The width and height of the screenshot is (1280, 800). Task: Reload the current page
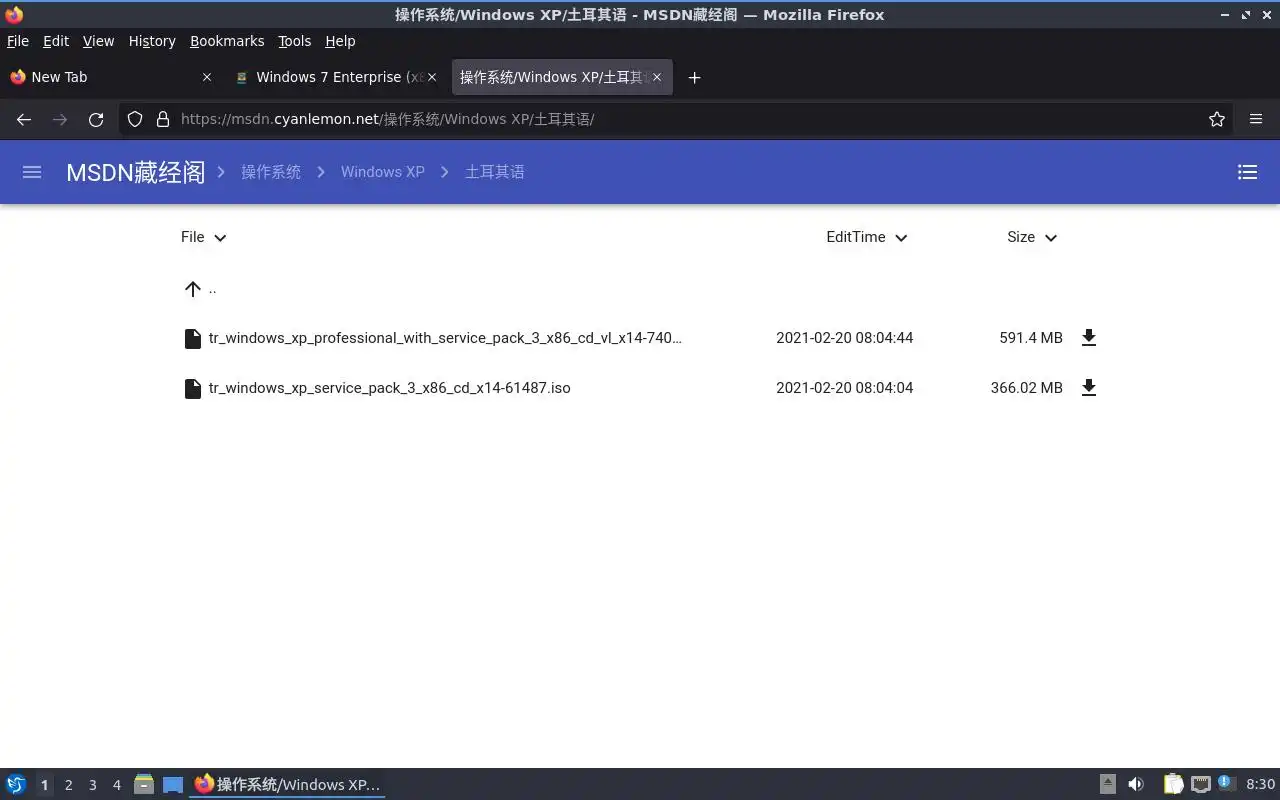click(x=96, y=119)
